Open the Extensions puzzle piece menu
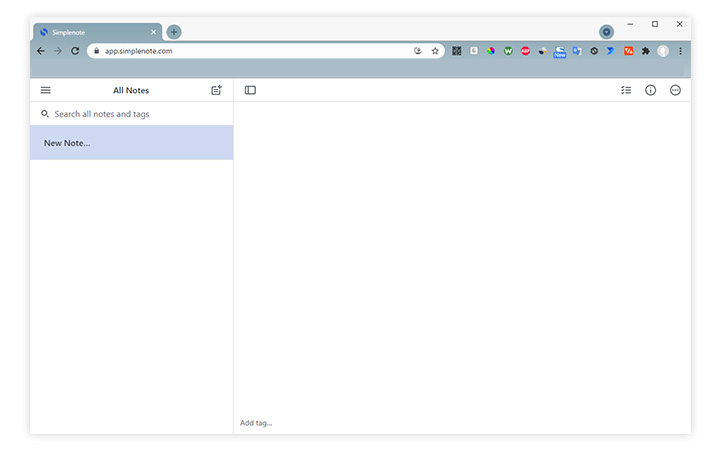Viewport: 720px width, 450px height. click(x=645, y=51)
